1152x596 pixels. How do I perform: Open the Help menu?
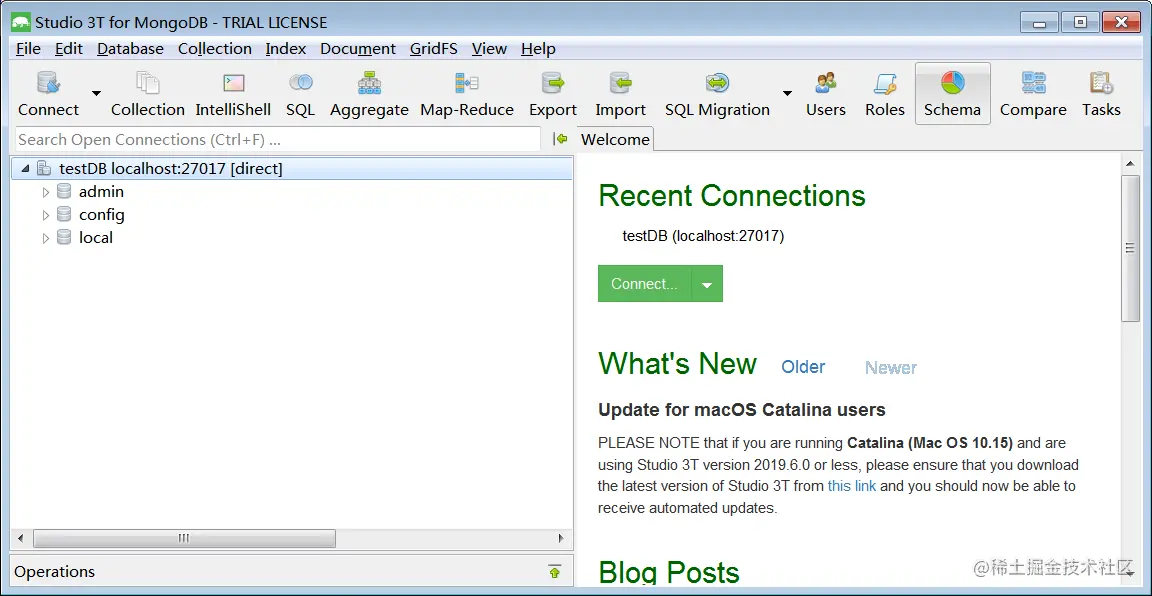pyautogui.click(x=538, y=49)
